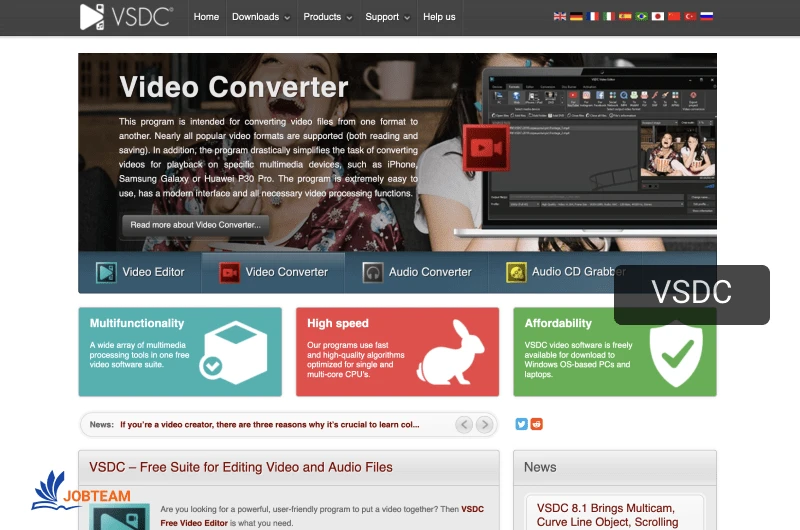Image resolution: width=800 pixels, height=530 pixels.
Task: Select the Audio CD Grabber slider tab
Action: pos(565,272)
